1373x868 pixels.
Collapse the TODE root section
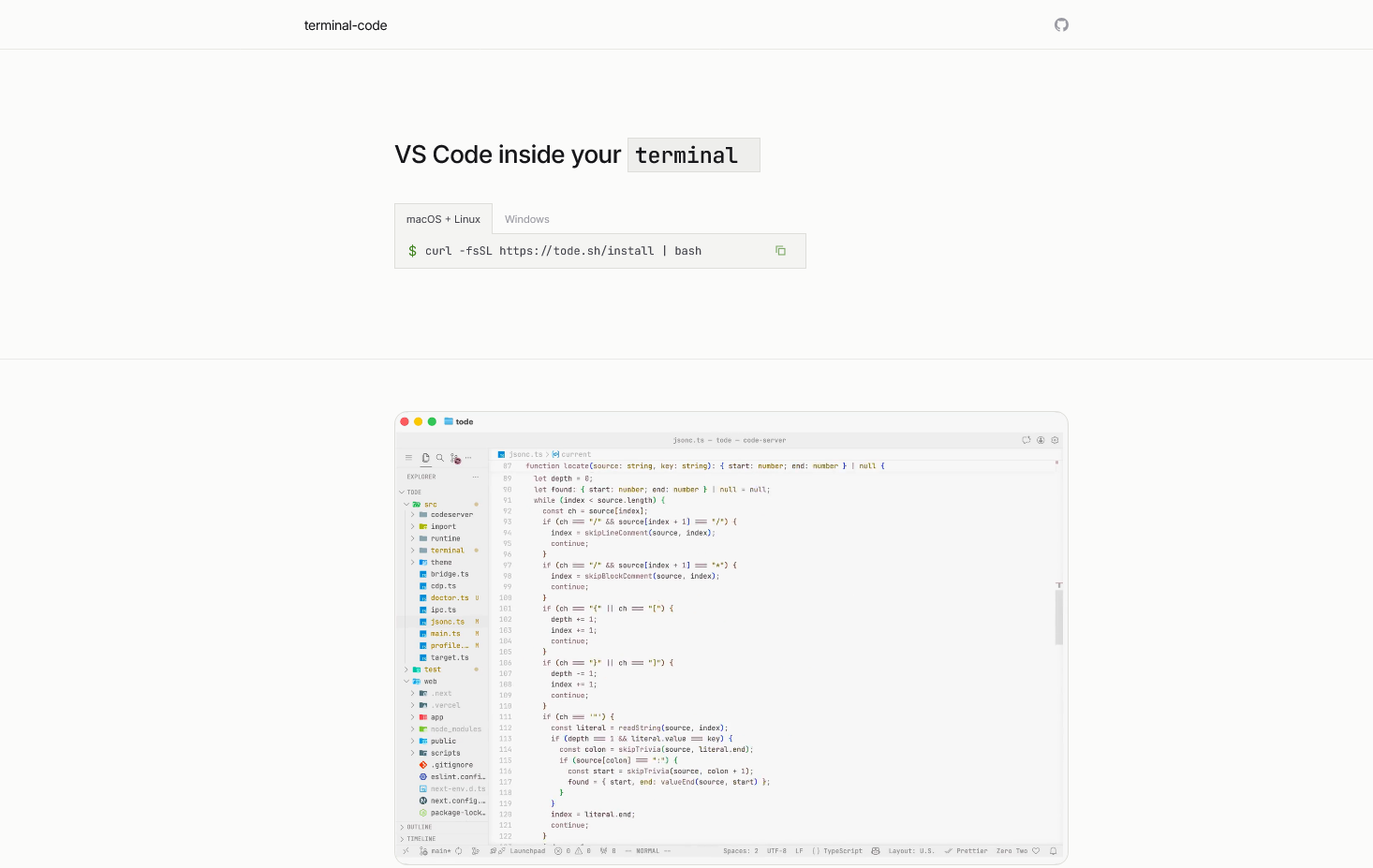click(403, 493)
